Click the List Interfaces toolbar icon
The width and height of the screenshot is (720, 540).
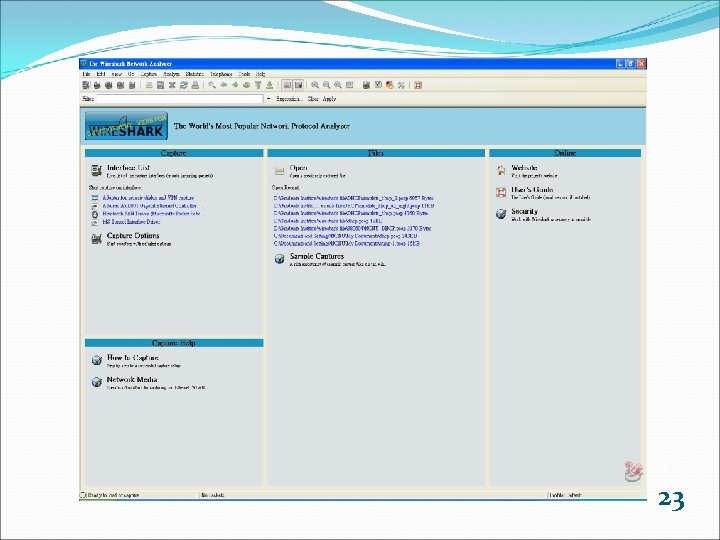pyautogui.click(x=86, y=85)
